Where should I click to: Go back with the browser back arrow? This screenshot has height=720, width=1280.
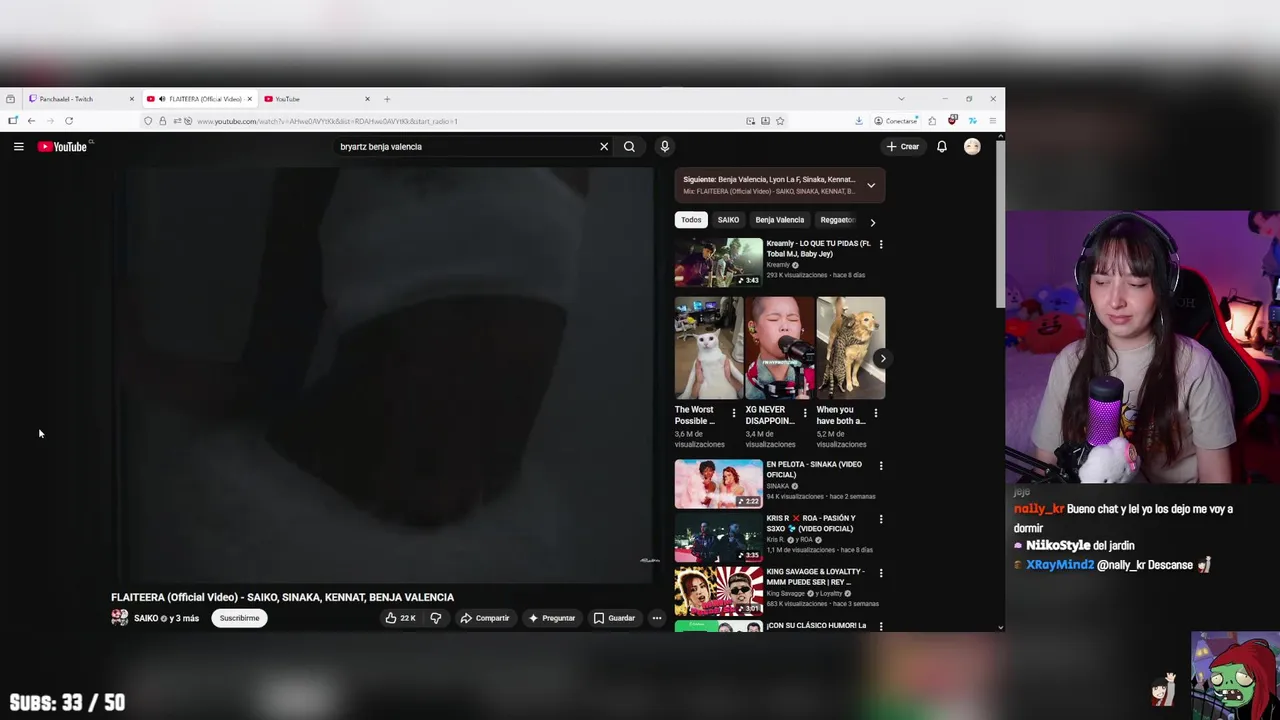pos(31,121)
